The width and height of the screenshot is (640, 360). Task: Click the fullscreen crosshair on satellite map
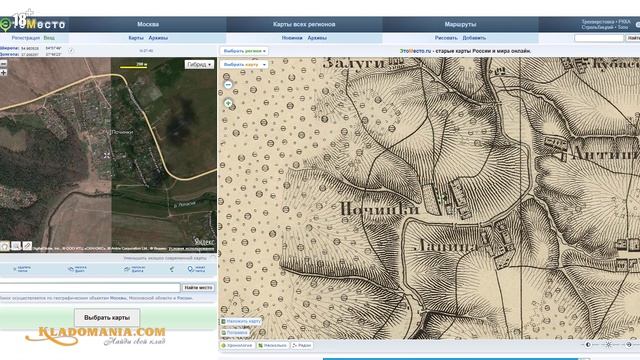click(107, 156)
